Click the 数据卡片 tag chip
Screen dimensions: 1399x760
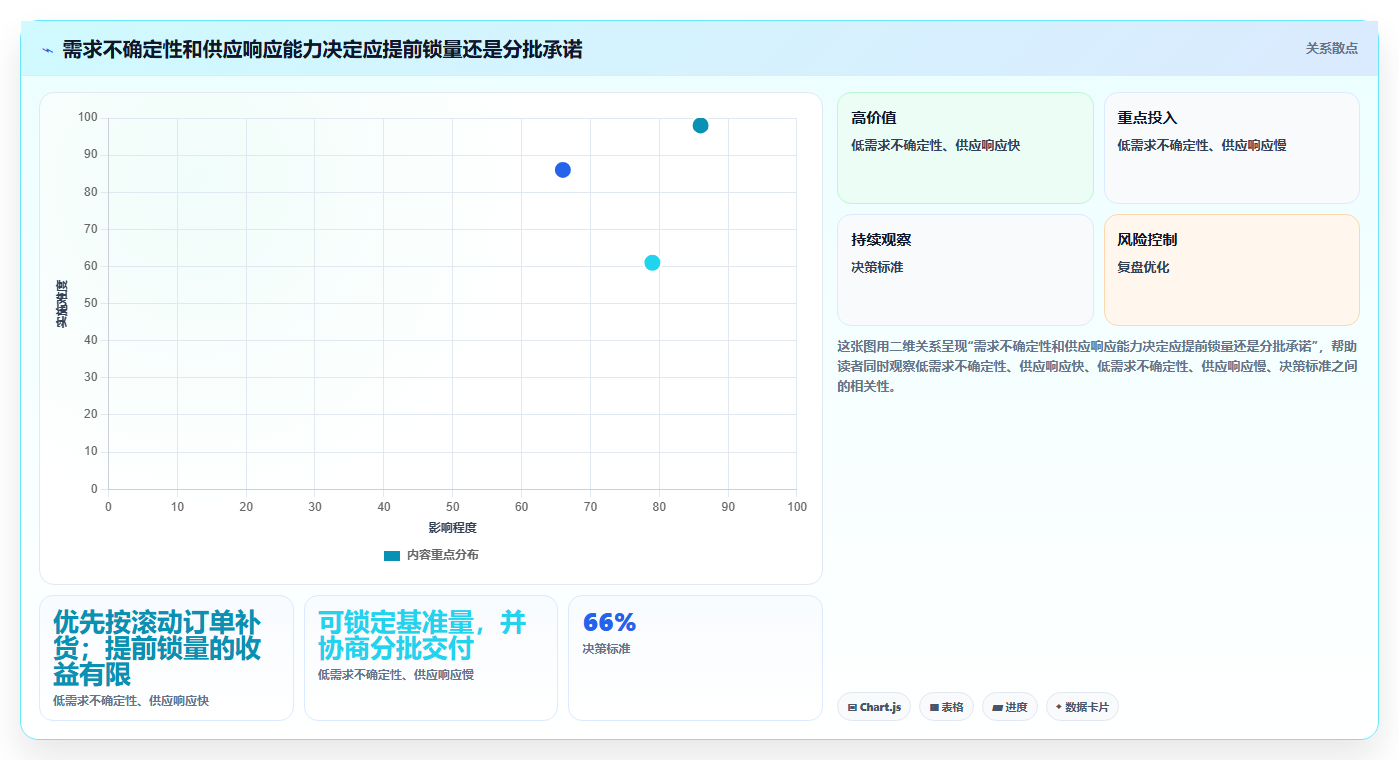[1082, 707]
